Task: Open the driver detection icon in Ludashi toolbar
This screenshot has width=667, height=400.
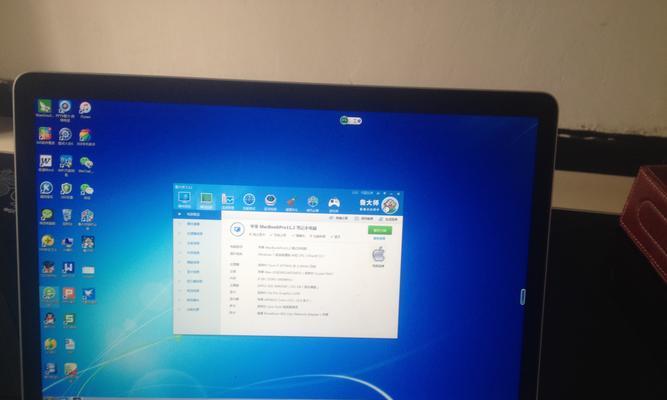Action: pos(270,200)
